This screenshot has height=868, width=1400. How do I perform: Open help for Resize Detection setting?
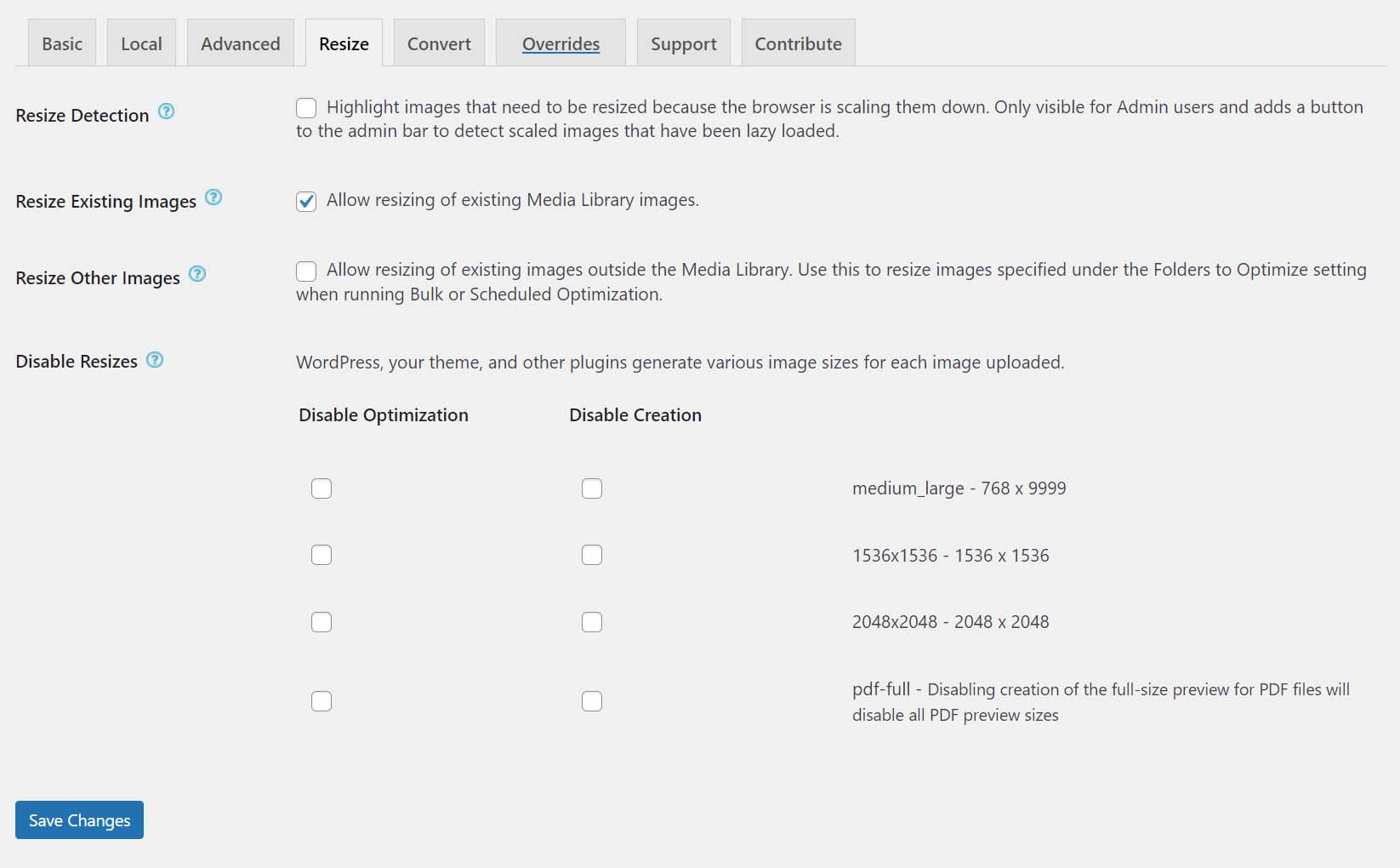point(167,111)
